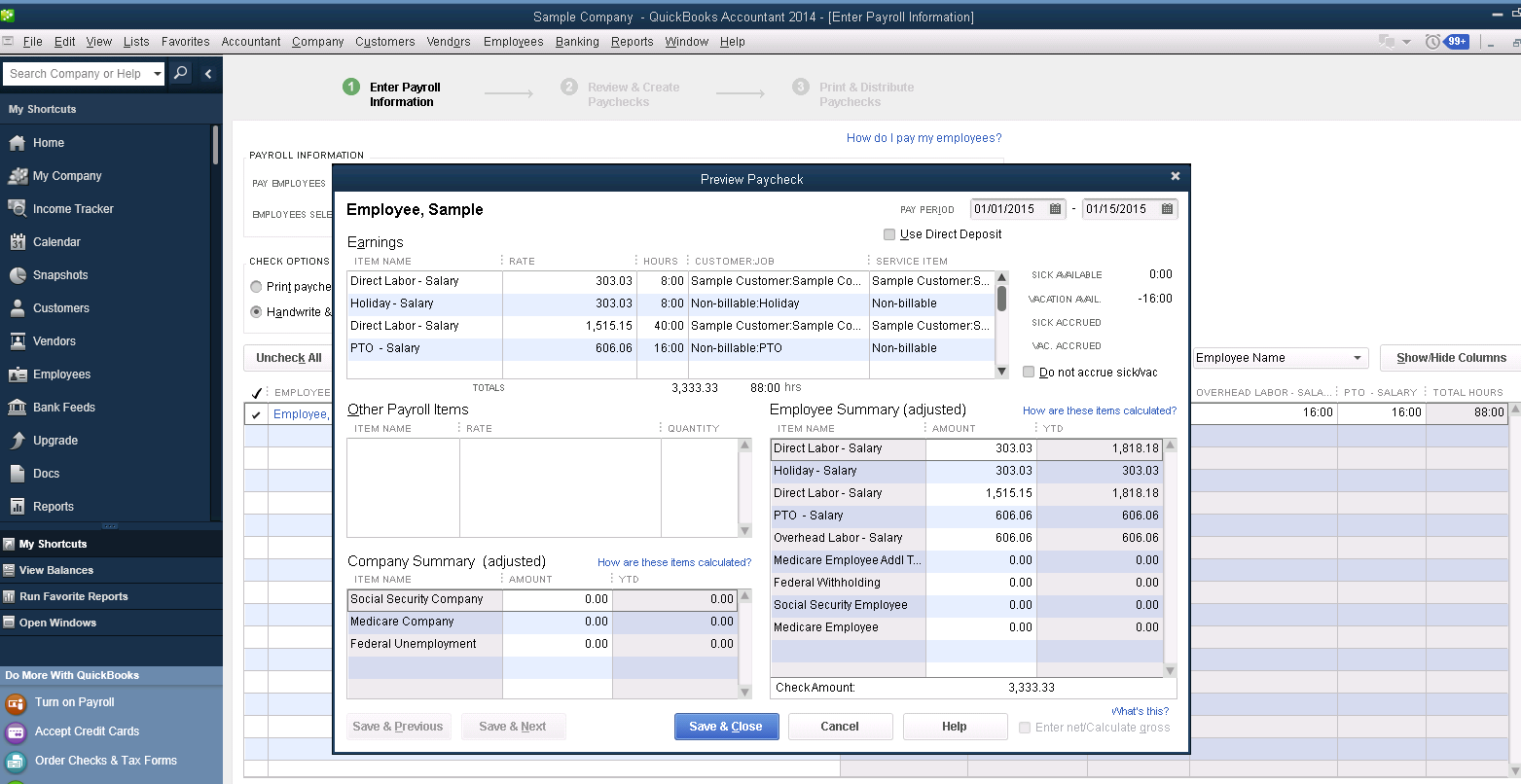Viewport: 1521px width, 784px height.
Task: Open Company Summary 'How are these items calculated?'
Action: [x=674, y=562]
